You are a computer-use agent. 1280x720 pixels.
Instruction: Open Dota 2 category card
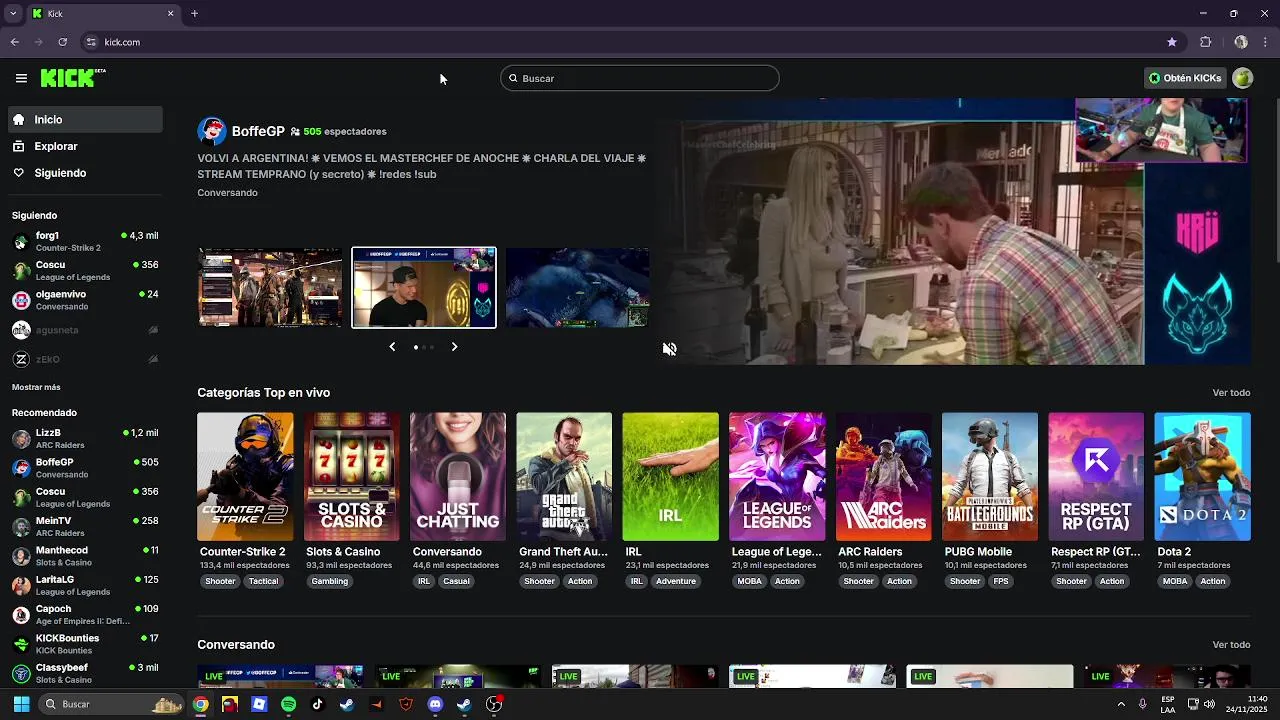coord(1202,477)
